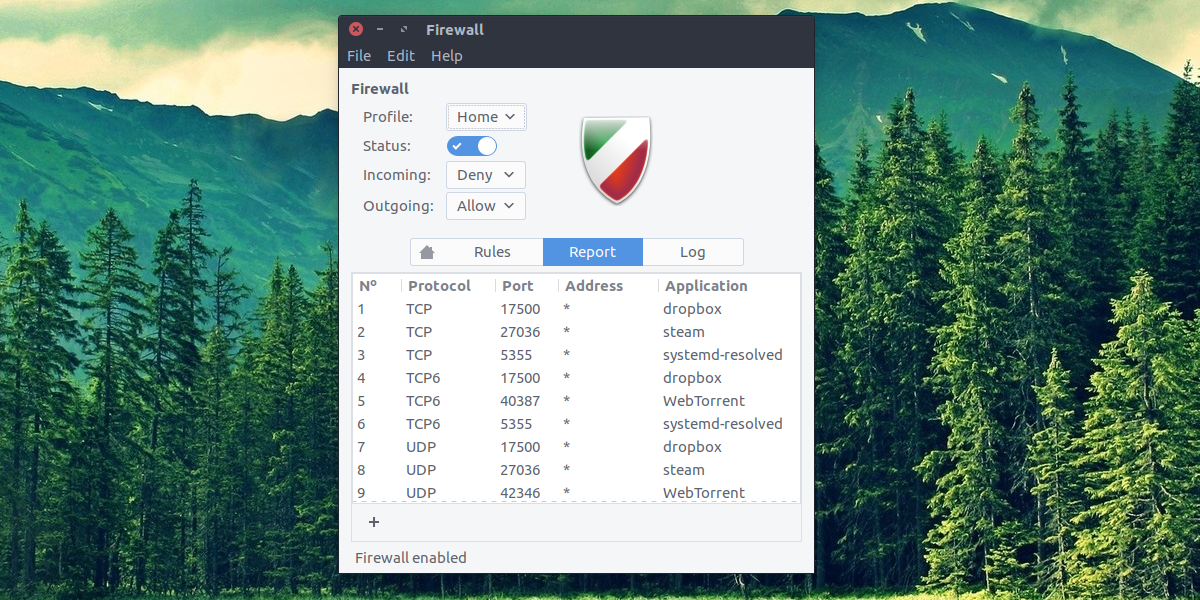Open the Profile dropdown showing Home
Screen dimensions: 1200x600
(486, 117)
